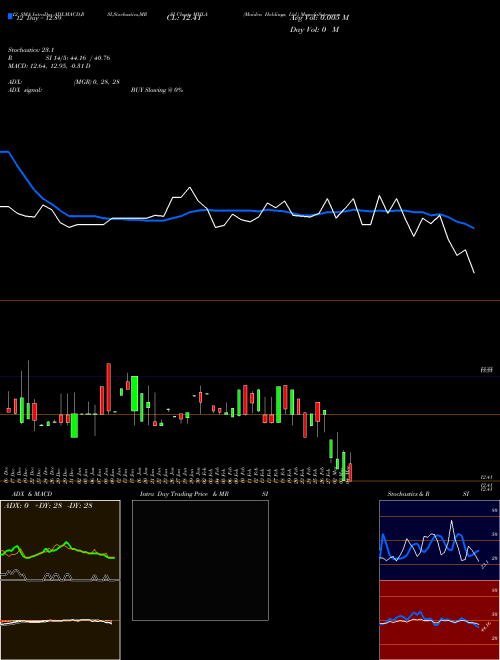Click the MACD: 12.64, 12.95, -0.31 D line
Screen dimensions: 500x660
[49, 66]
